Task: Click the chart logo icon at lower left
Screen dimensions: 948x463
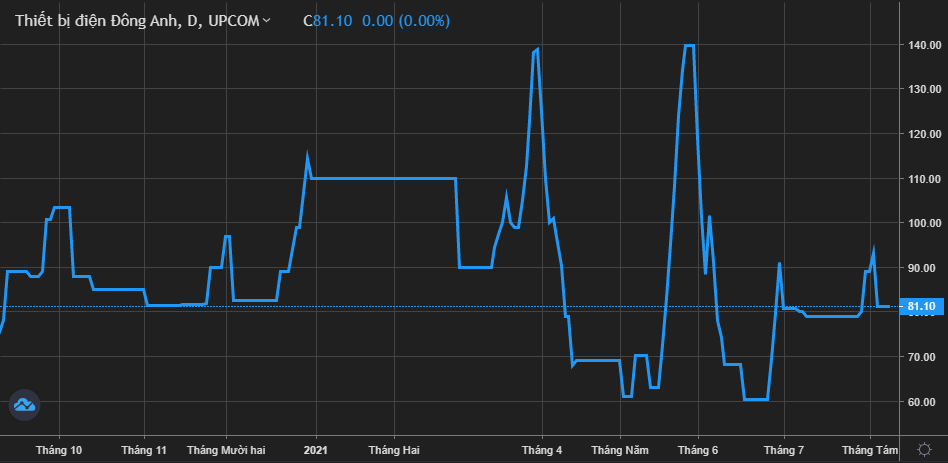Action: pyautogui.click(x=24, y=404)
